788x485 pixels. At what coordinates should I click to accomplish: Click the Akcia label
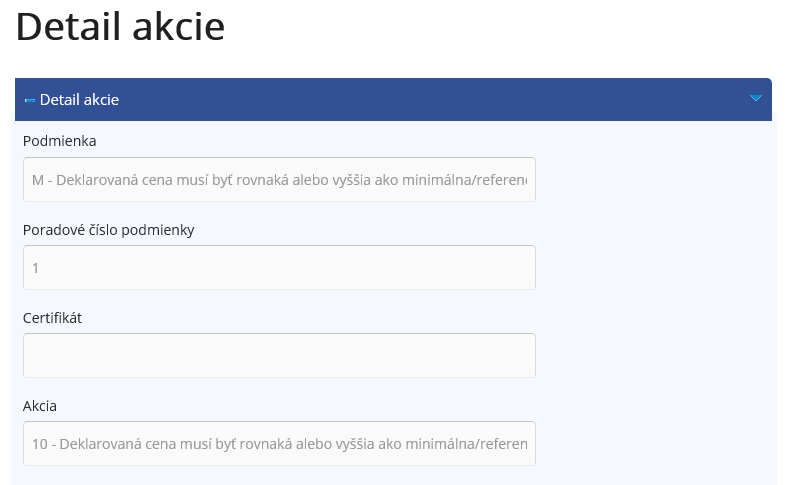pyautogui.click(x=40, y=406)
